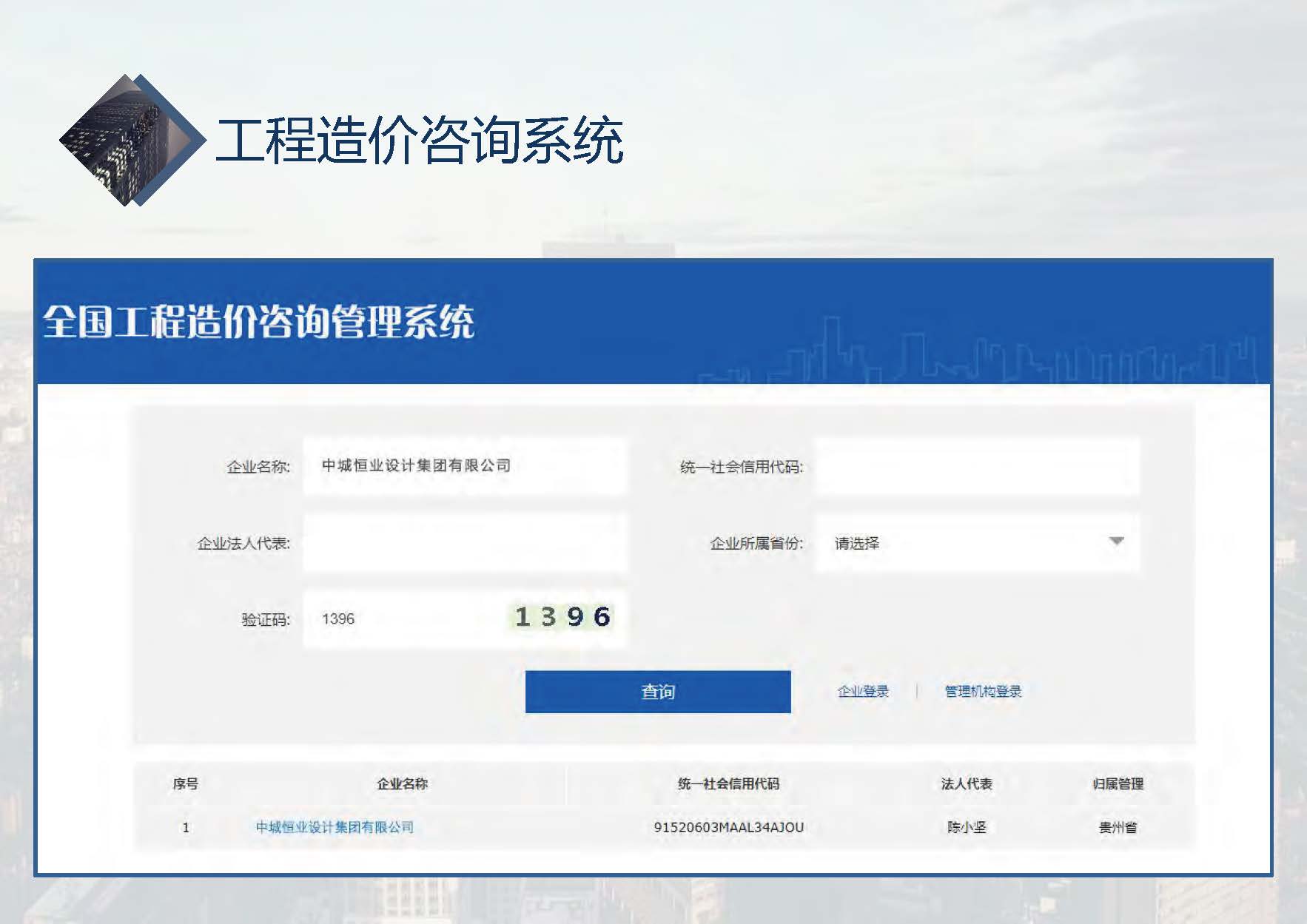
Task: Open 中城恒业设计集团有限公司 result link
Action: click(335, 827)
